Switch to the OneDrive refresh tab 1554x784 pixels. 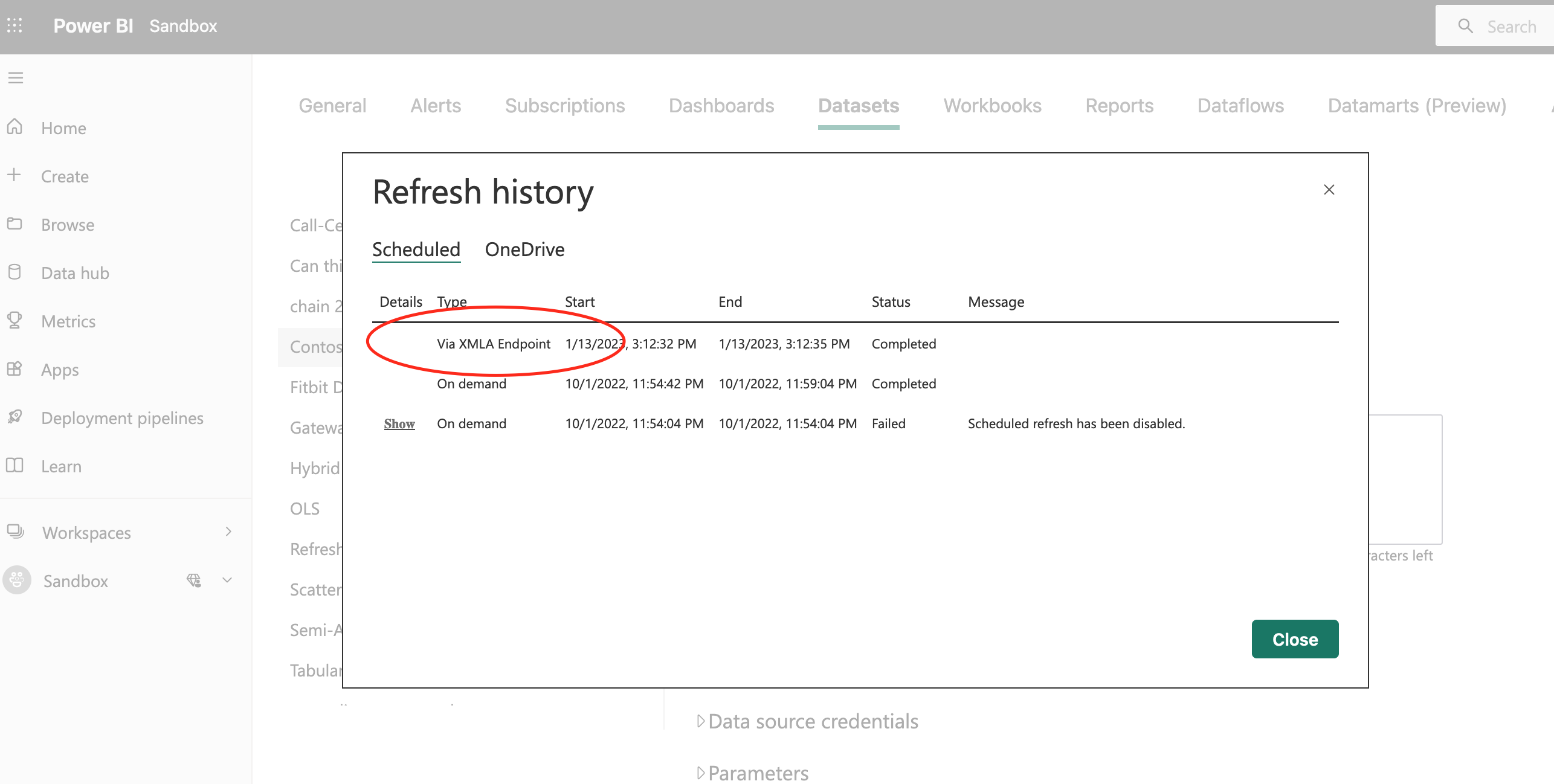[x=524, y=249]
